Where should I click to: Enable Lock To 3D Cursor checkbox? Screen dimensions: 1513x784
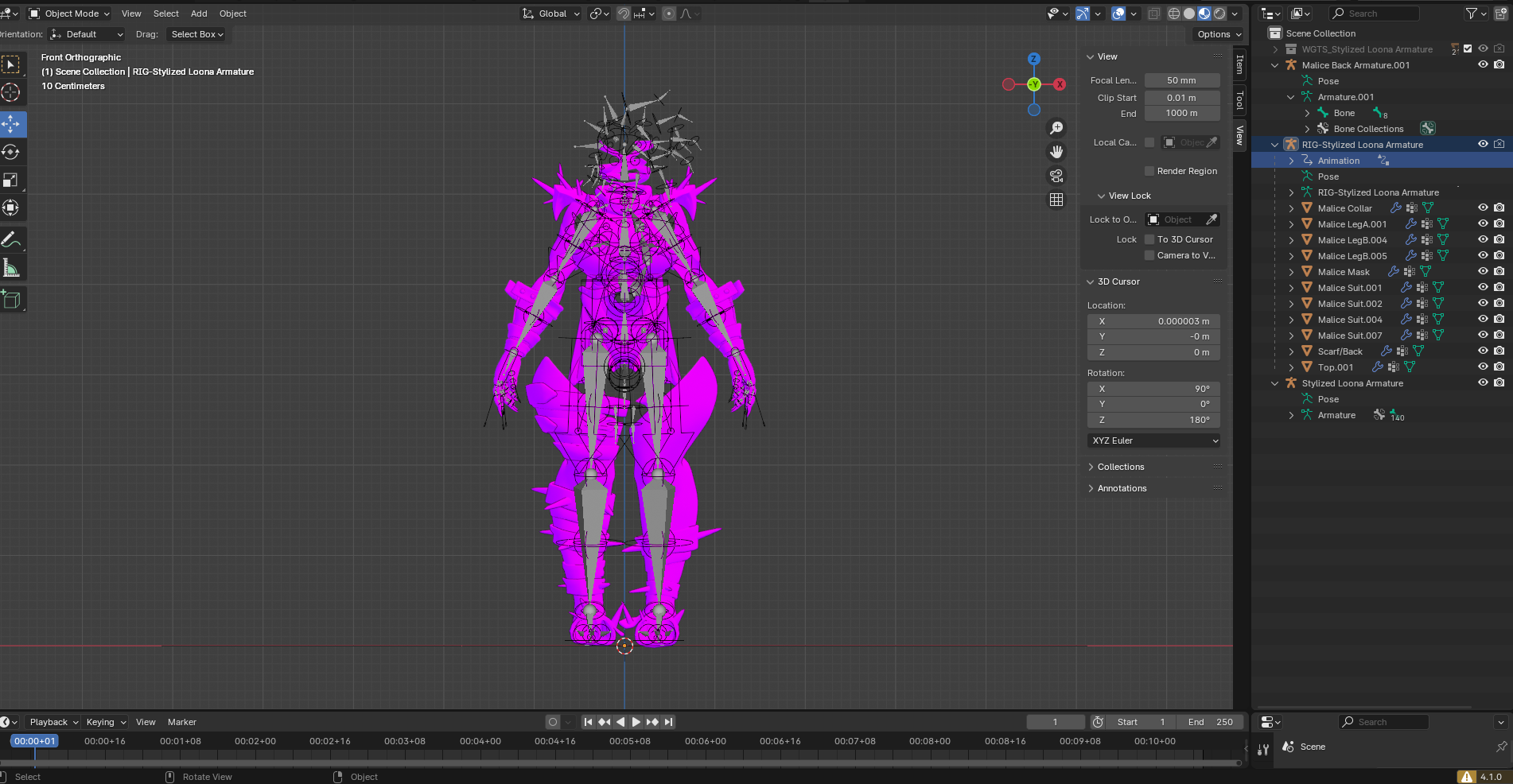[x=1149, y=239]
